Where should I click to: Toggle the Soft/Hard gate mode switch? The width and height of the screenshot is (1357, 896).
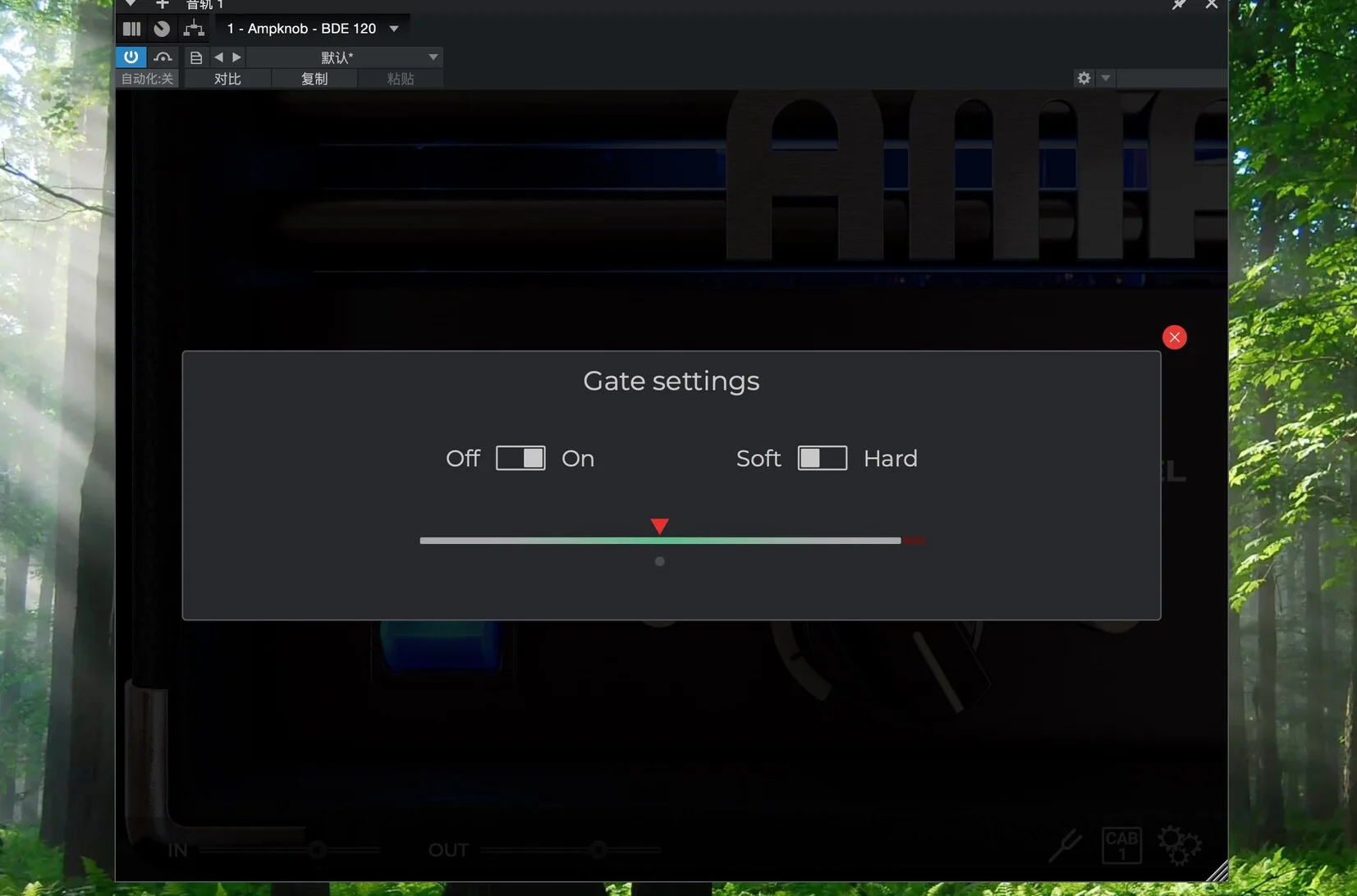[822, 458]
